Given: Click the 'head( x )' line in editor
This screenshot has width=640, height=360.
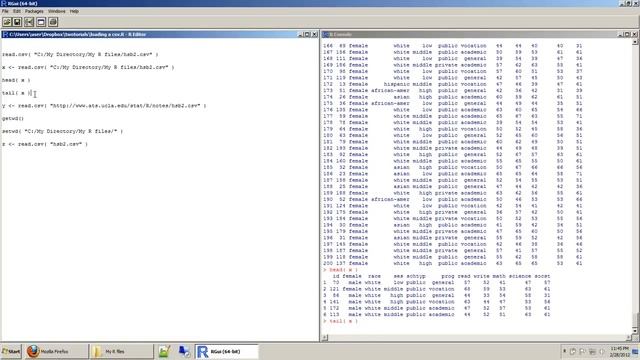Looking at the screenshot, I should tap(16, 80).
